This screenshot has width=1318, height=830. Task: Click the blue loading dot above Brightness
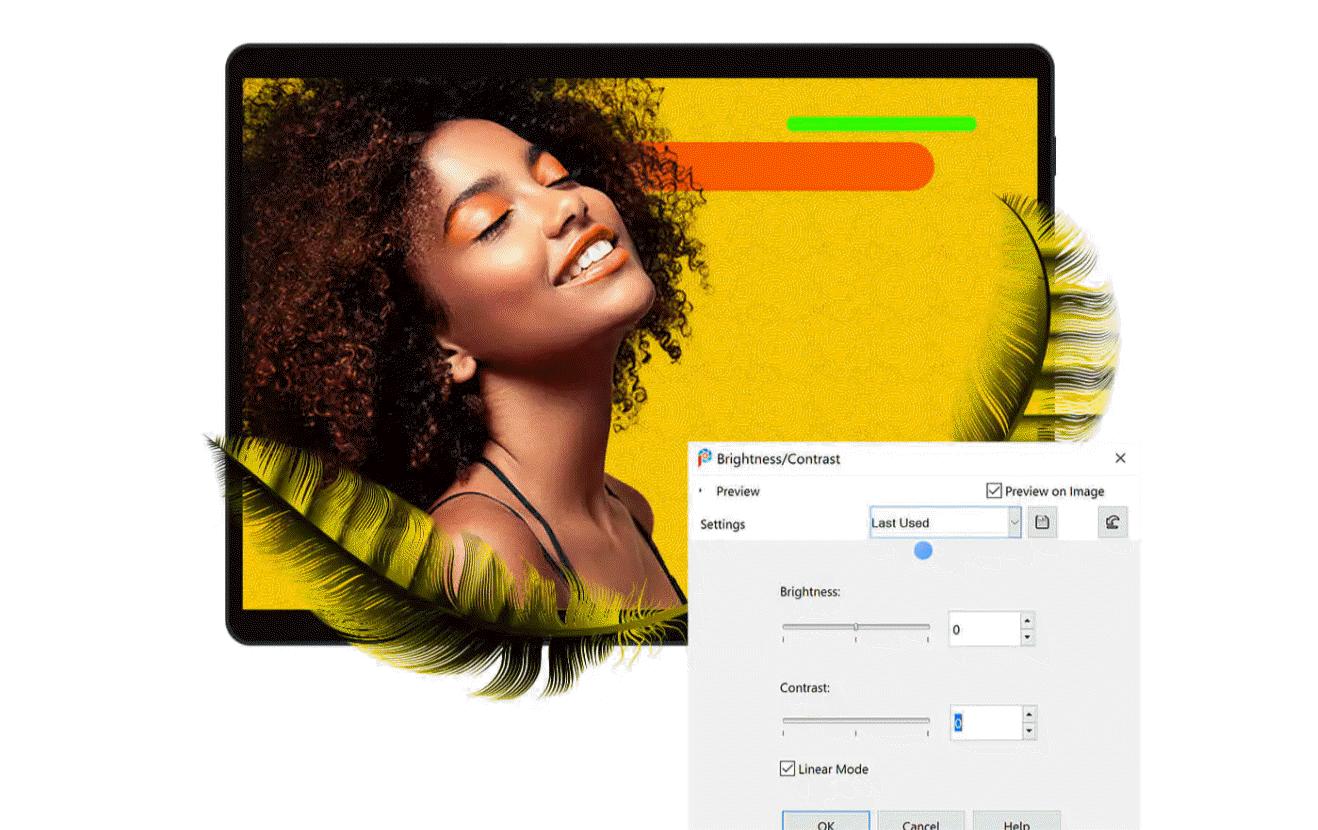pos(921,550)
